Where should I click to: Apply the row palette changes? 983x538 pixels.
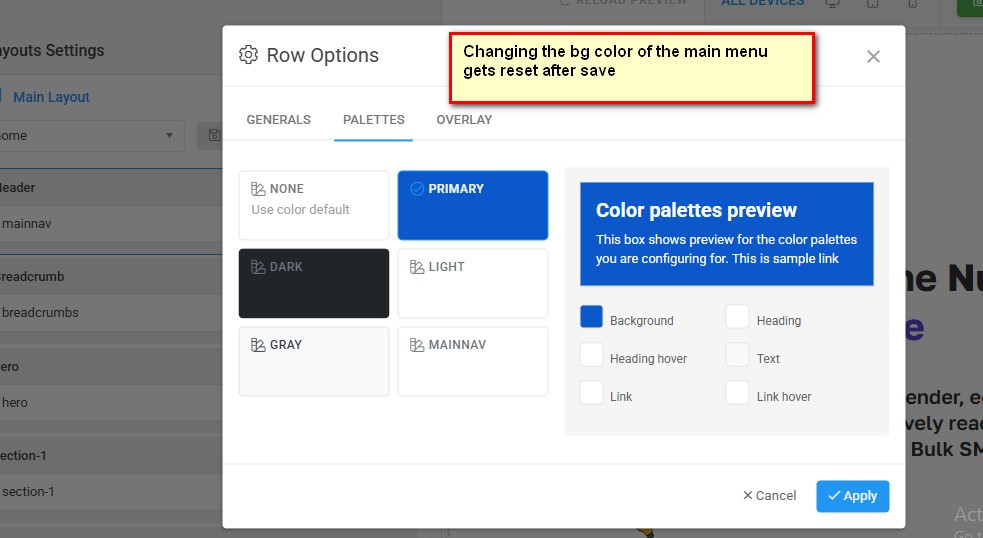click(x=852, y=496)
